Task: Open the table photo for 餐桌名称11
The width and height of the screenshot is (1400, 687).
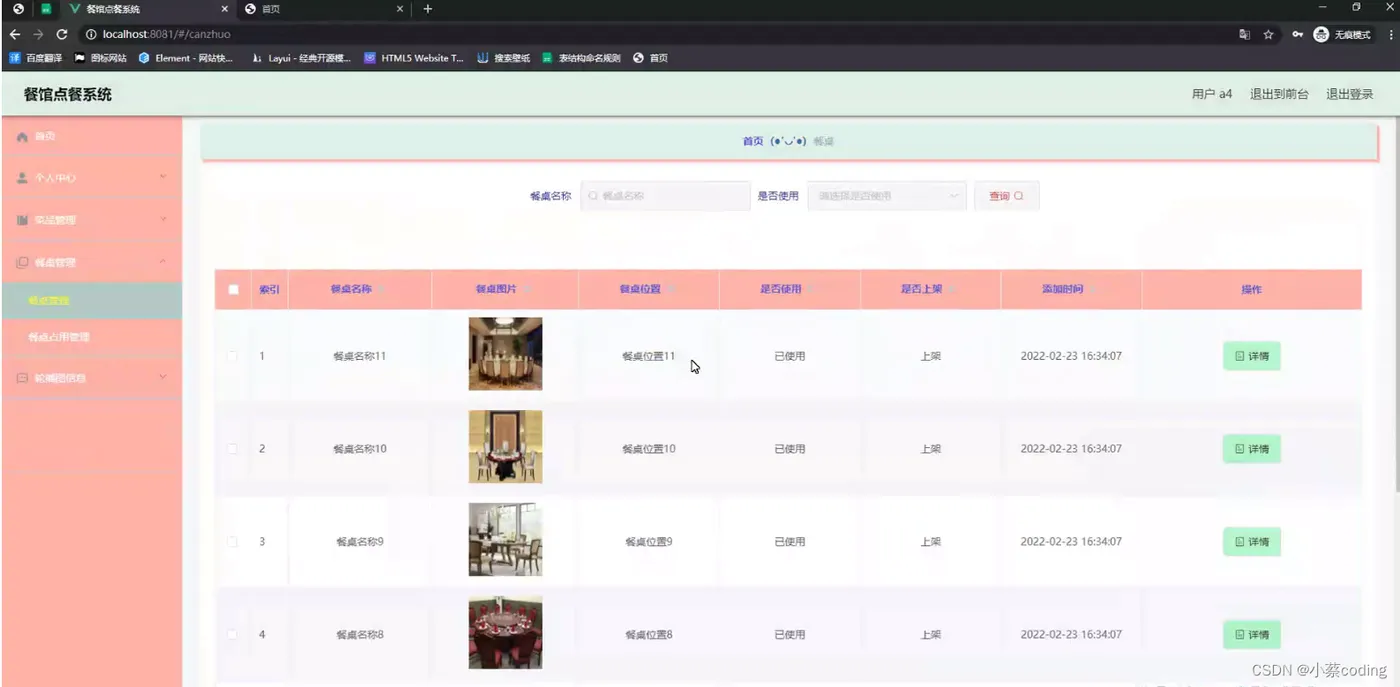Action: pos(505,354)
